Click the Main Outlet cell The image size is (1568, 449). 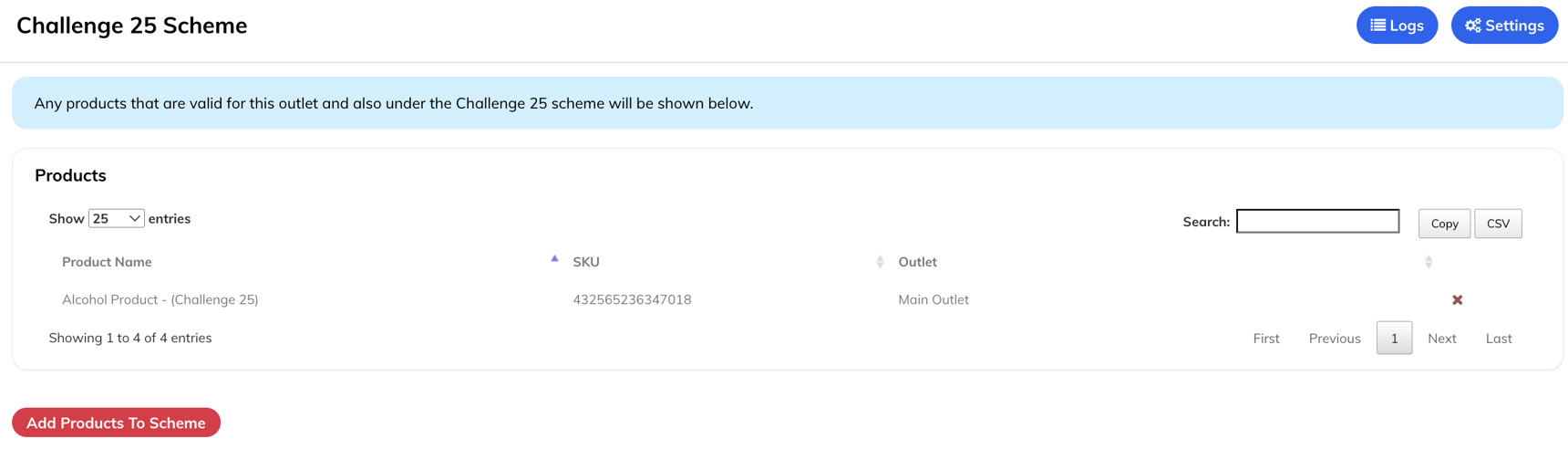[933, 300]
